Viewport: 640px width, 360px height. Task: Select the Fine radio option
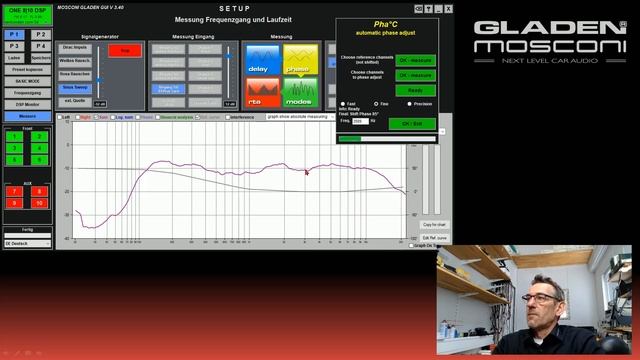[x=376, y=104]
